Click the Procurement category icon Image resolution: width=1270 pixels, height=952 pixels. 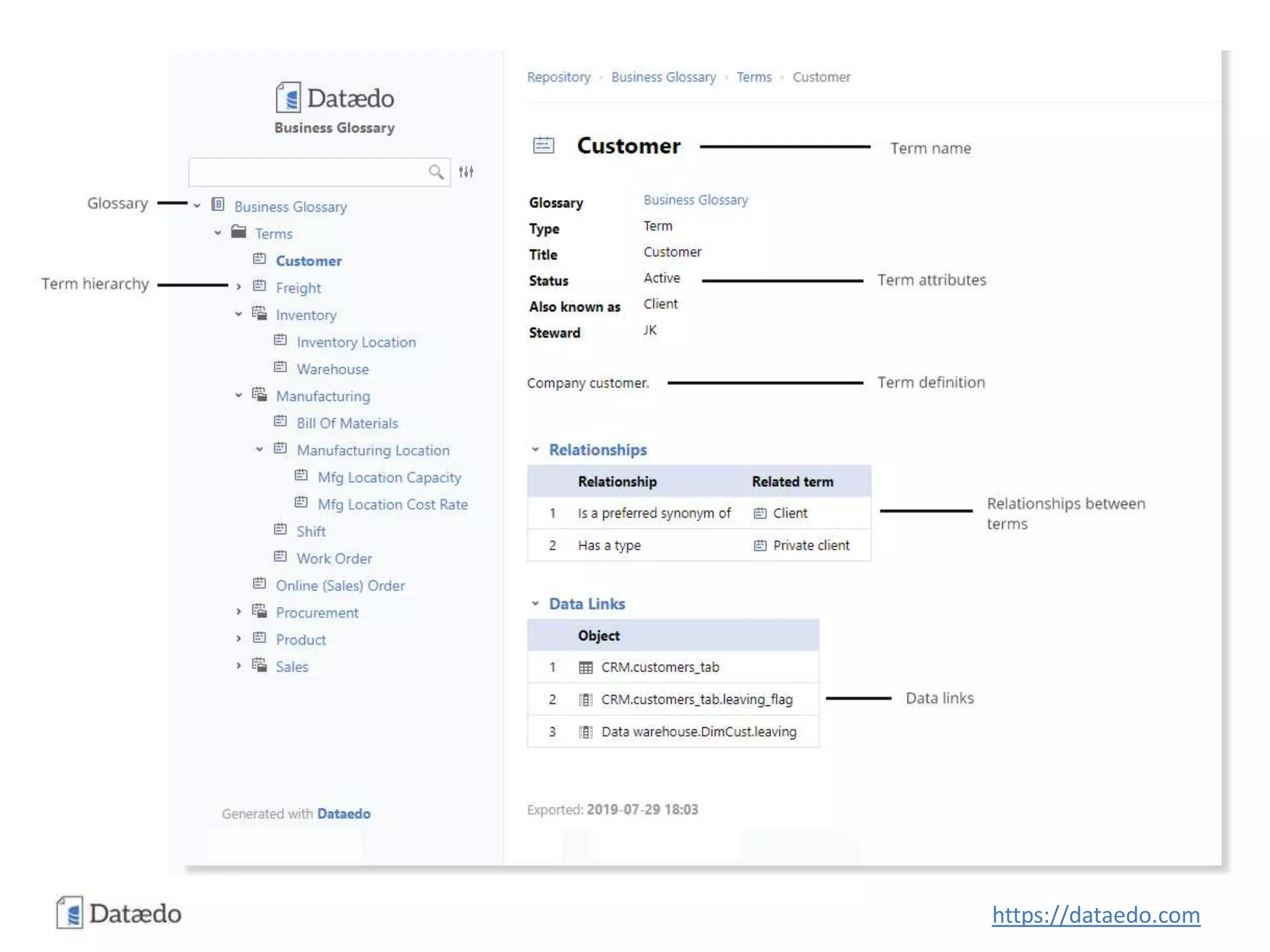[260, 610]
